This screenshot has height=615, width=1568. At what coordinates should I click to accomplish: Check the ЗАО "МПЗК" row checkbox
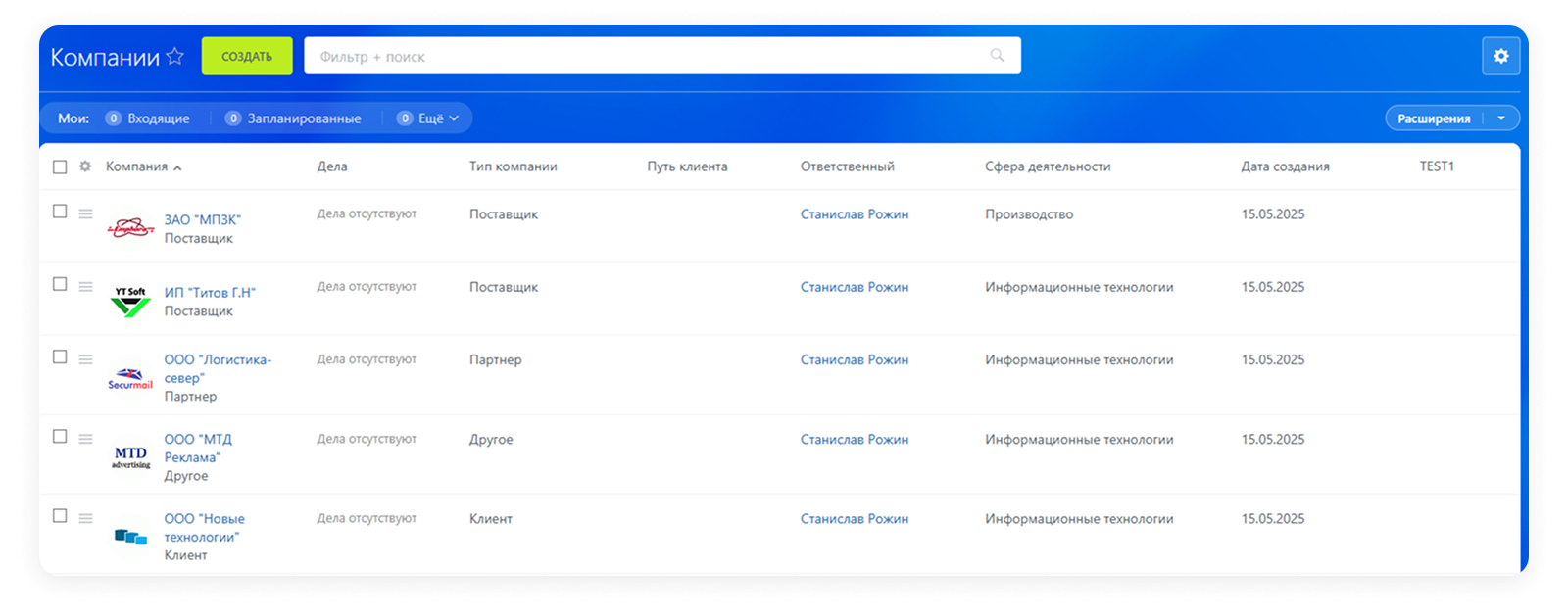(60, 212)
